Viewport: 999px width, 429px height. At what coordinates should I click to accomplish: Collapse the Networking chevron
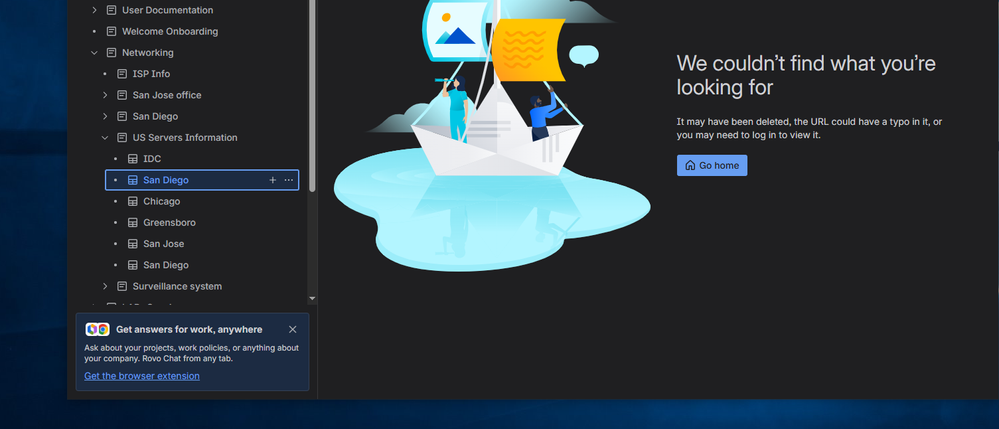pyautogui.click(x=94, y=53)
